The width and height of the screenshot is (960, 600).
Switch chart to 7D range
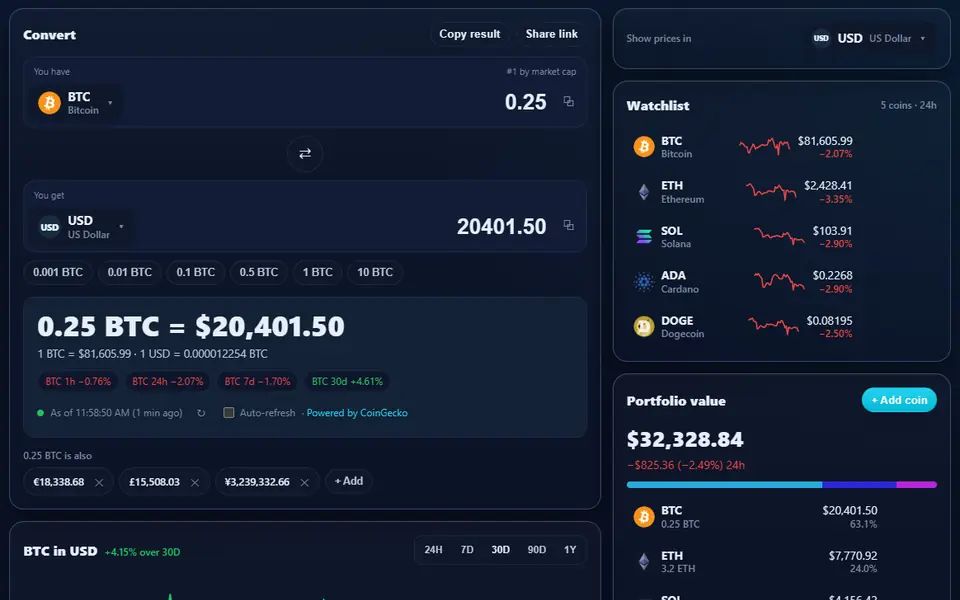click(467, 550)
